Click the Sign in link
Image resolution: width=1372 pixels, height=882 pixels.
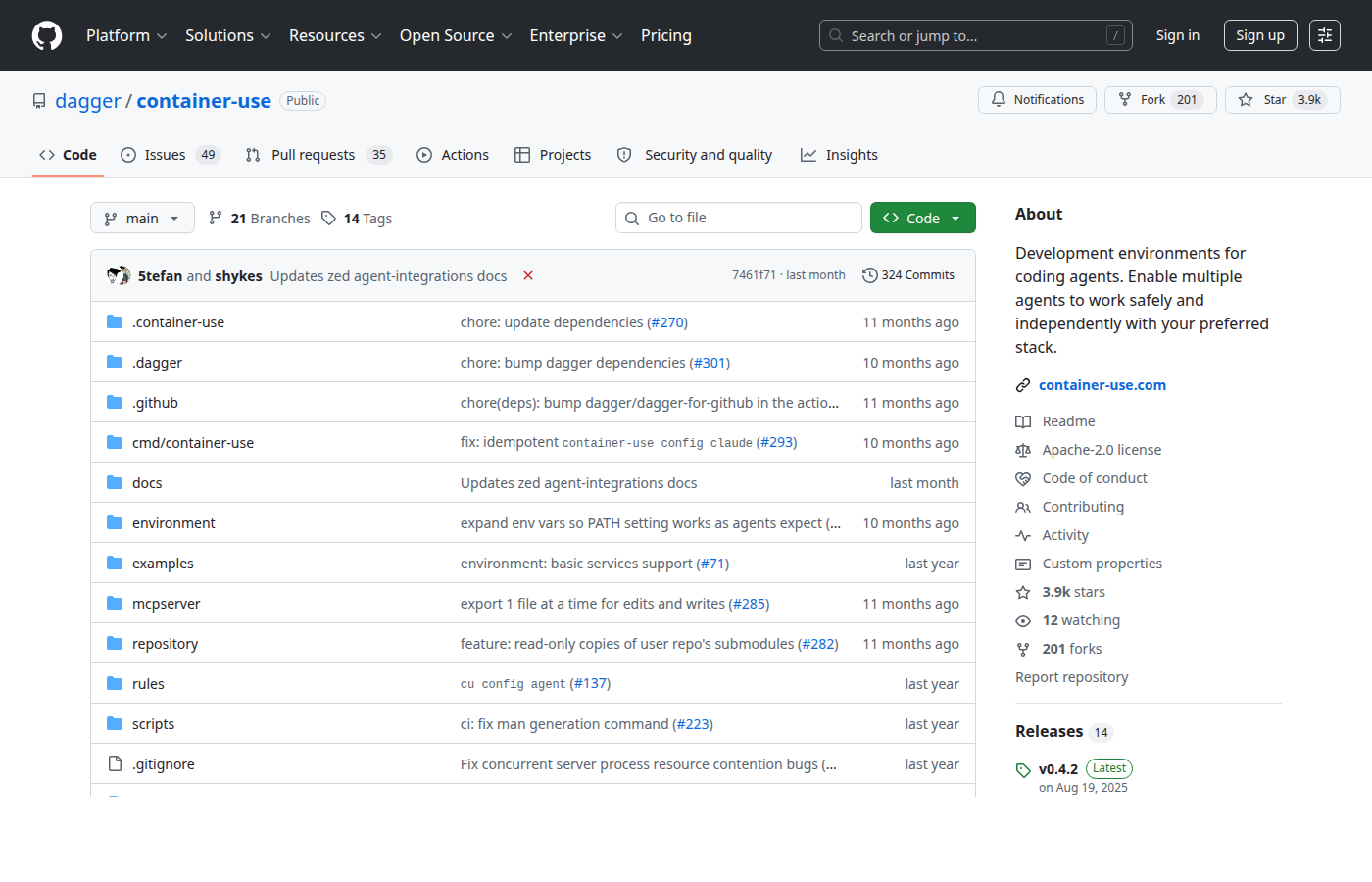(x=1178, y=35)
